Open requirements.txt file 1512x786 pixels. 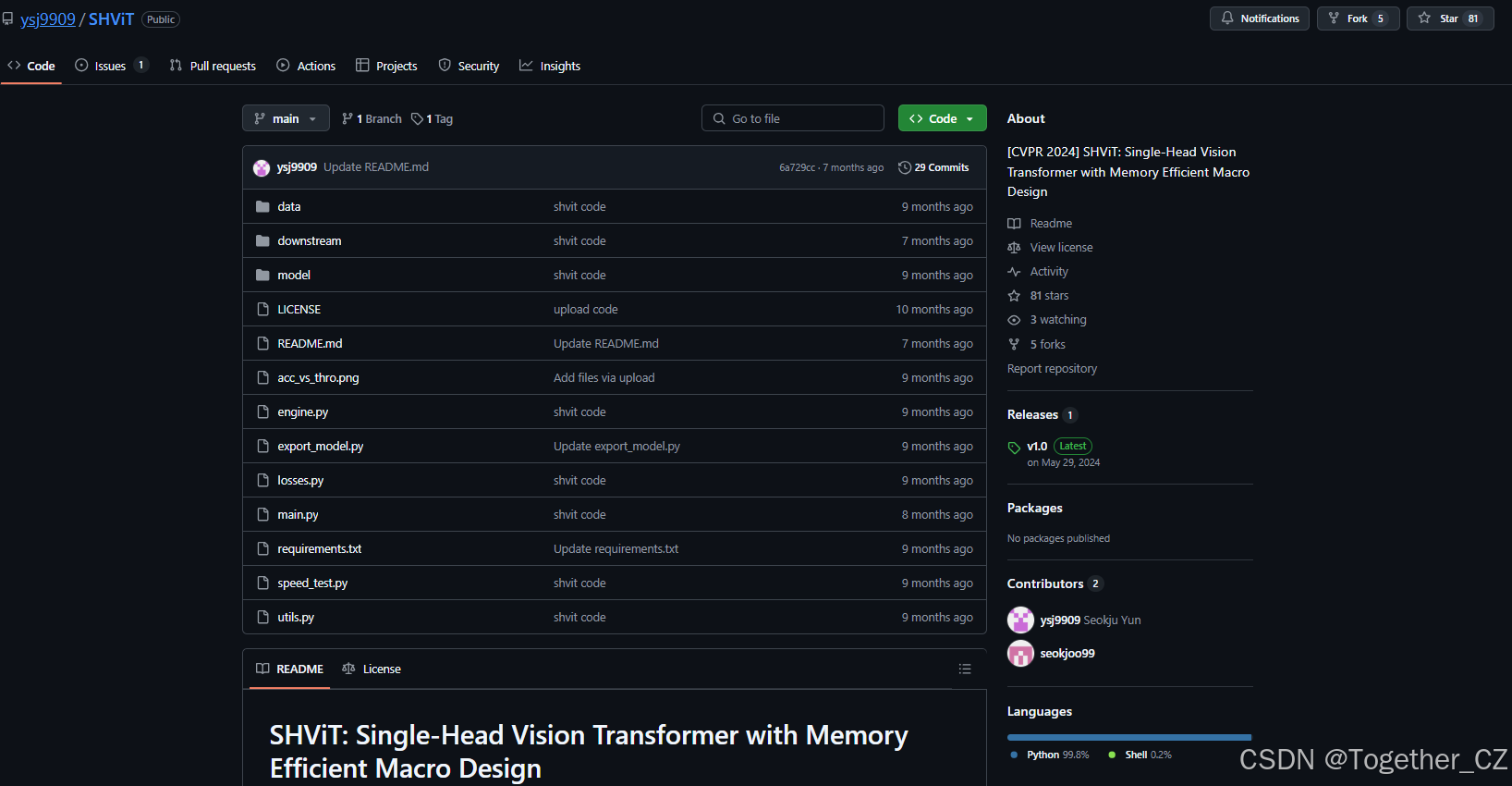point(319,549)
